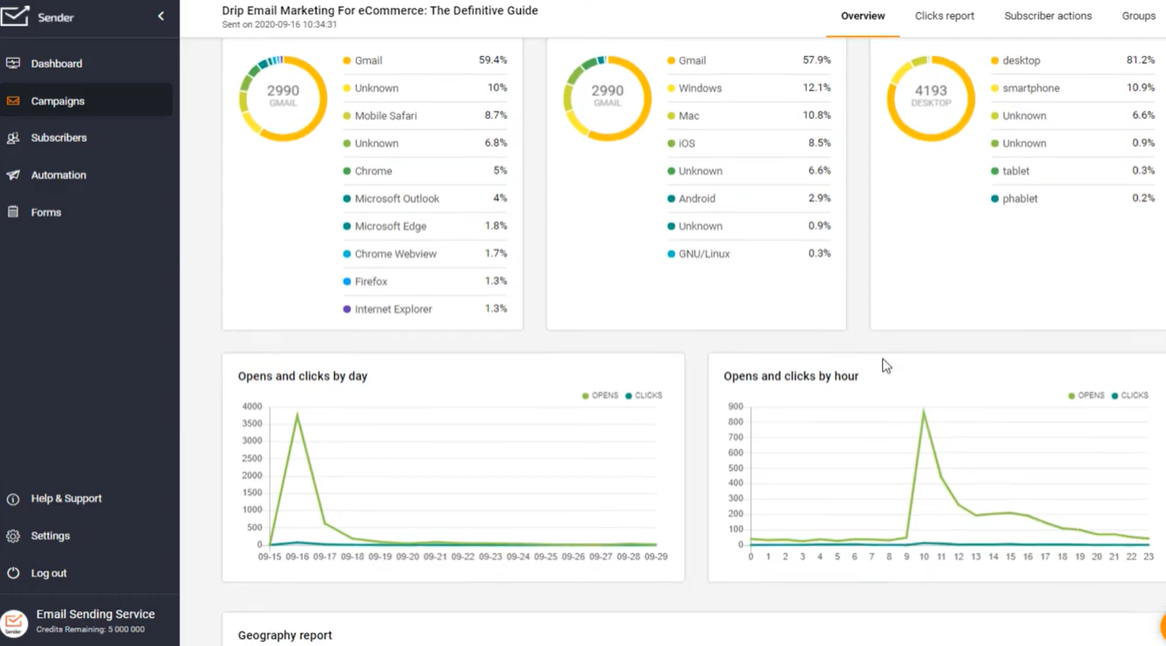Click the Sender envelope logo icon
1166x646 pixels.
pos(14,16)
